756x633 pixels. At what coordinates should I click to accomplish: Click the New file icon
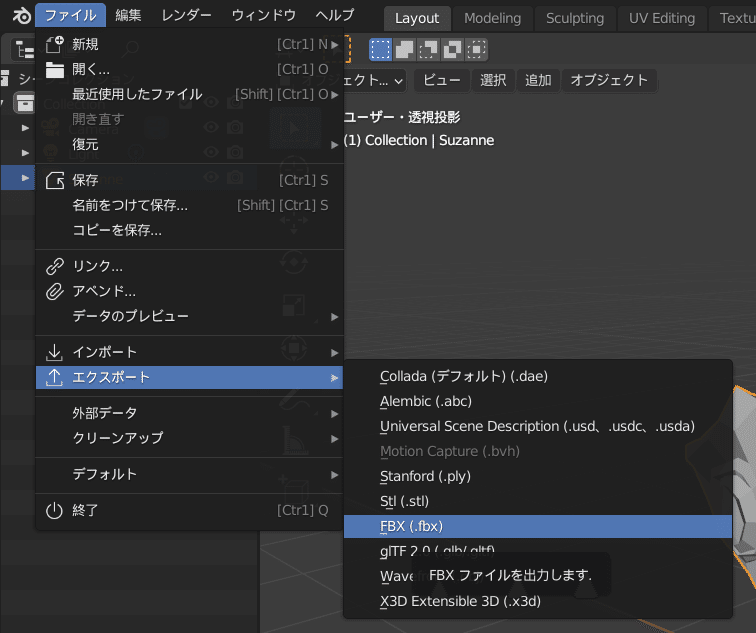point(54,44)
